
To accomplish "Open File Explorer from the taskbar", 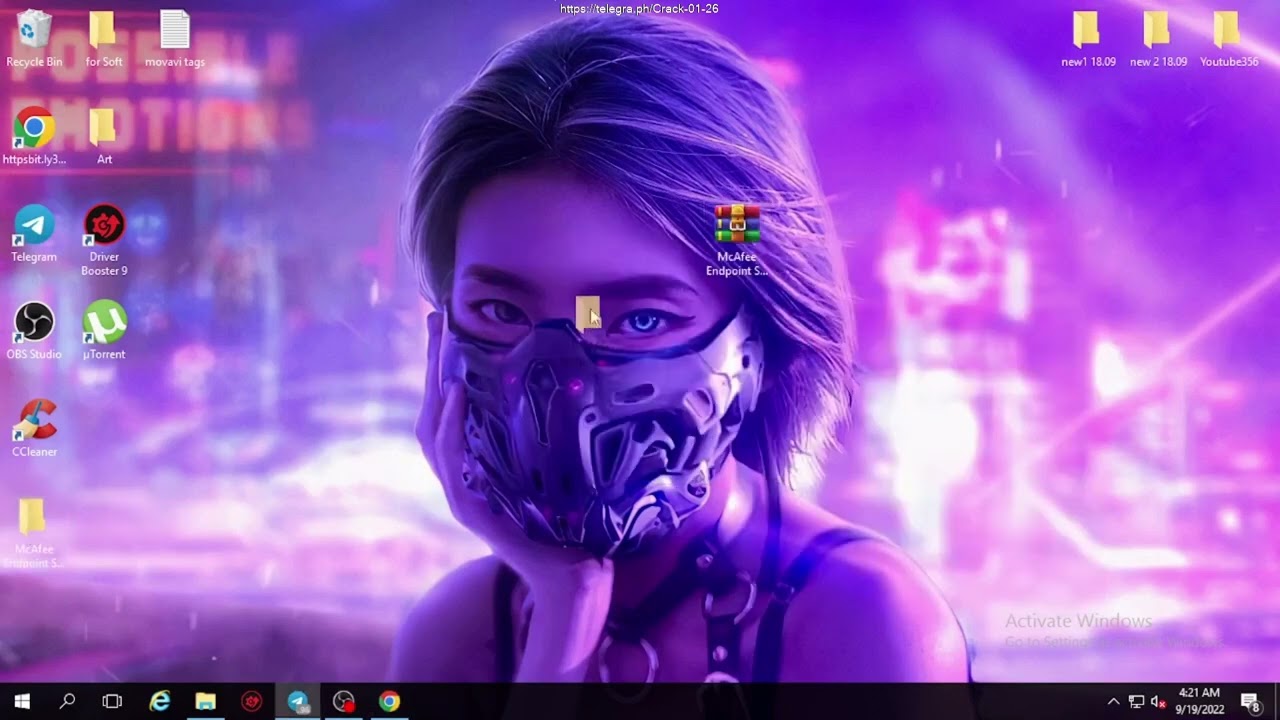I will point(205,701).
